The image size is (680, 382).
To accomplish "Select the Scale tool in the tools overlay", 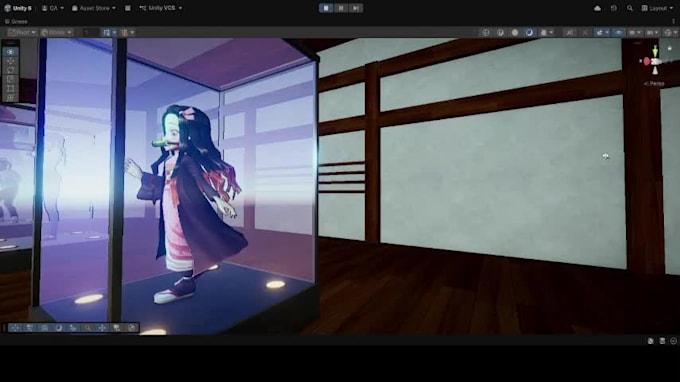I will coord(10,79).
